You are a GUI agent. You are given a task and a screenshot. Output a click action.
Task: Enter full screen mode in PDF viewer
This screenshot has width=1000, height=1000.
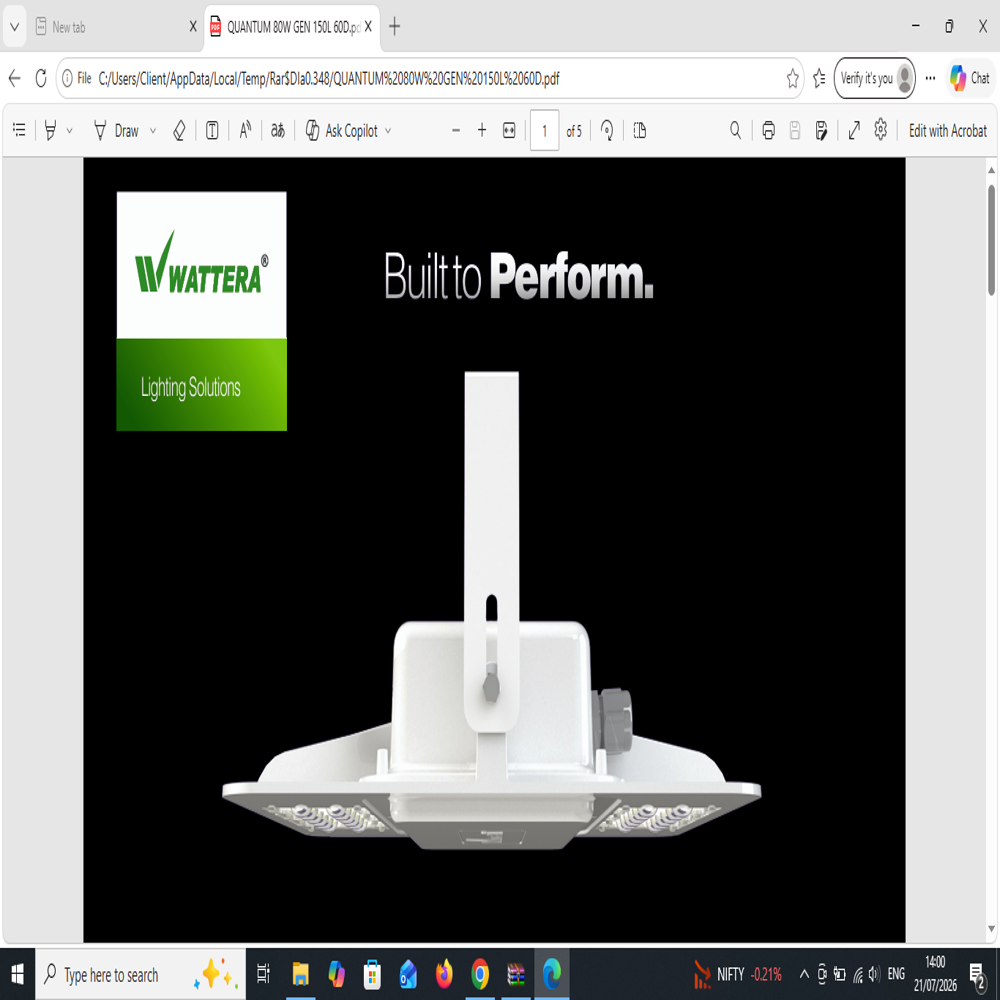[x=854, y=131]
